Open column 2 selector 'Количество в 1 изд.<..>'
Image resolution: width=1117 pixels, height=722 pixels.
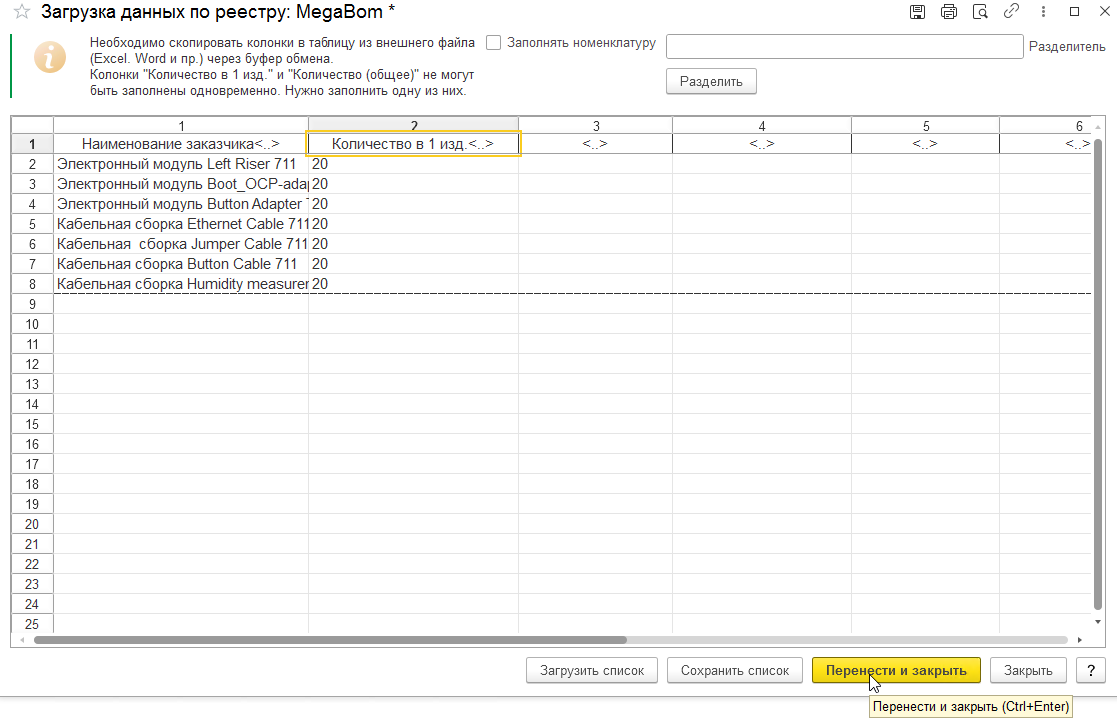click(x=412, y=144)
